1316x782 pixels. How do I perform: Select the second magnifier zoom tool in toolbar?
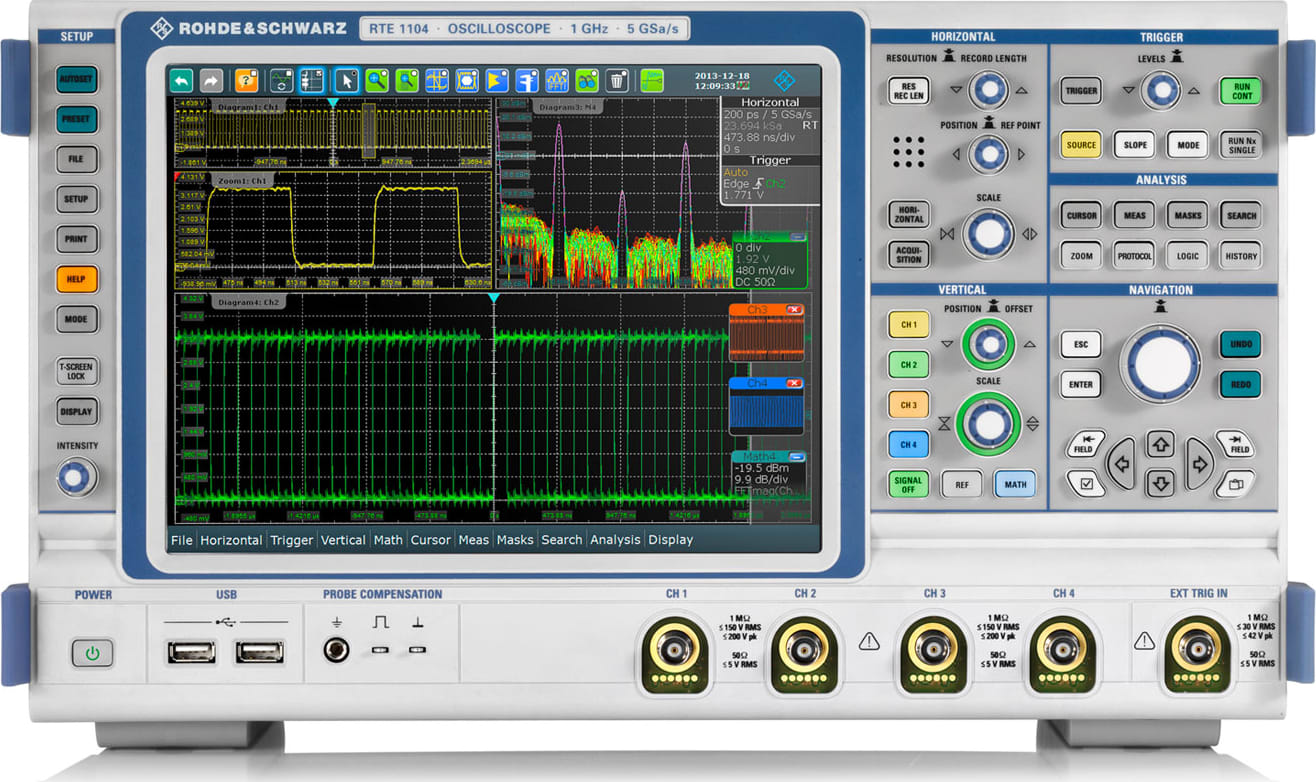pyautogui.click(x=407, y=80)
